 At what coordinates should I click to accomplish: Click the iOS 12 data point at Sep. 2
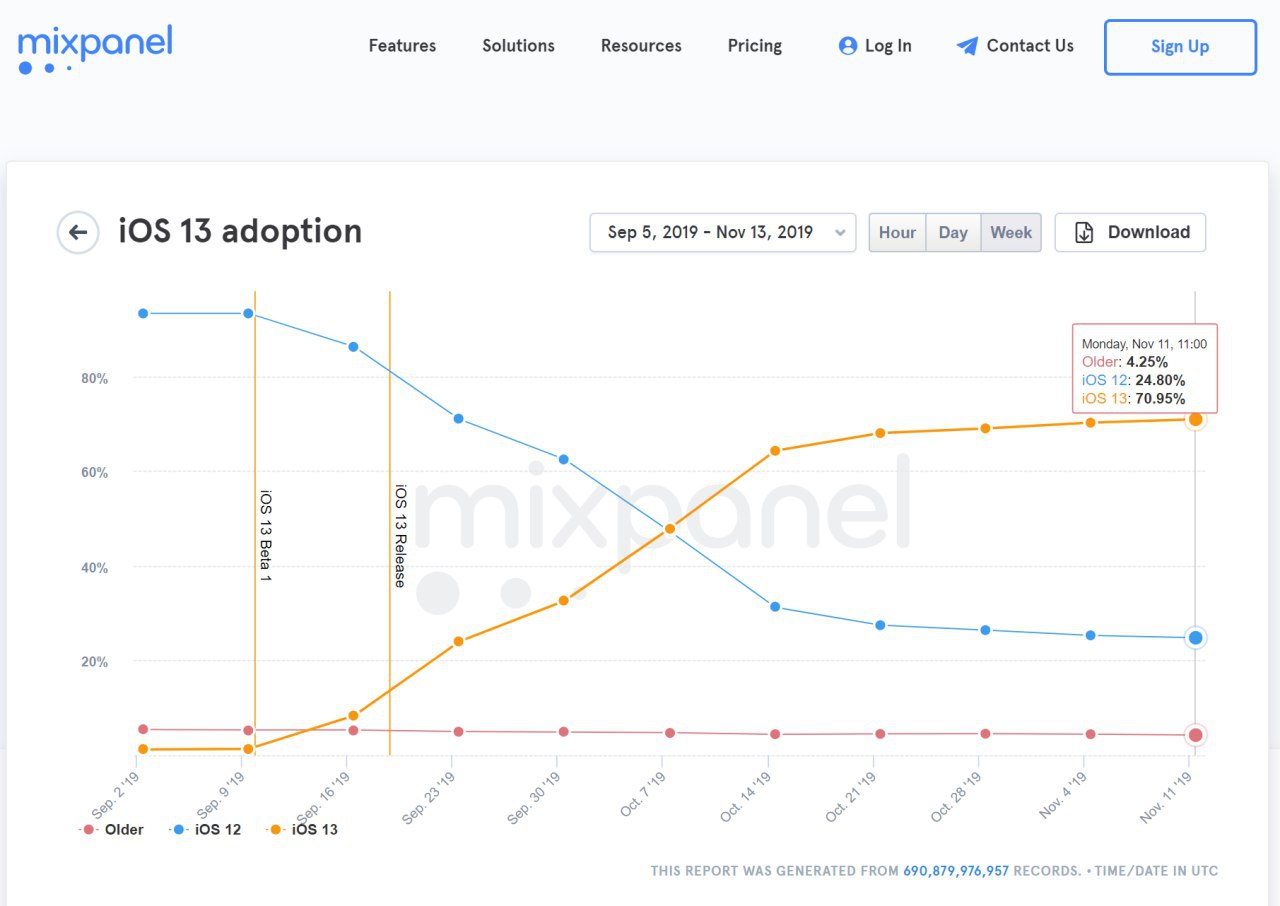[x=143, y=314]
